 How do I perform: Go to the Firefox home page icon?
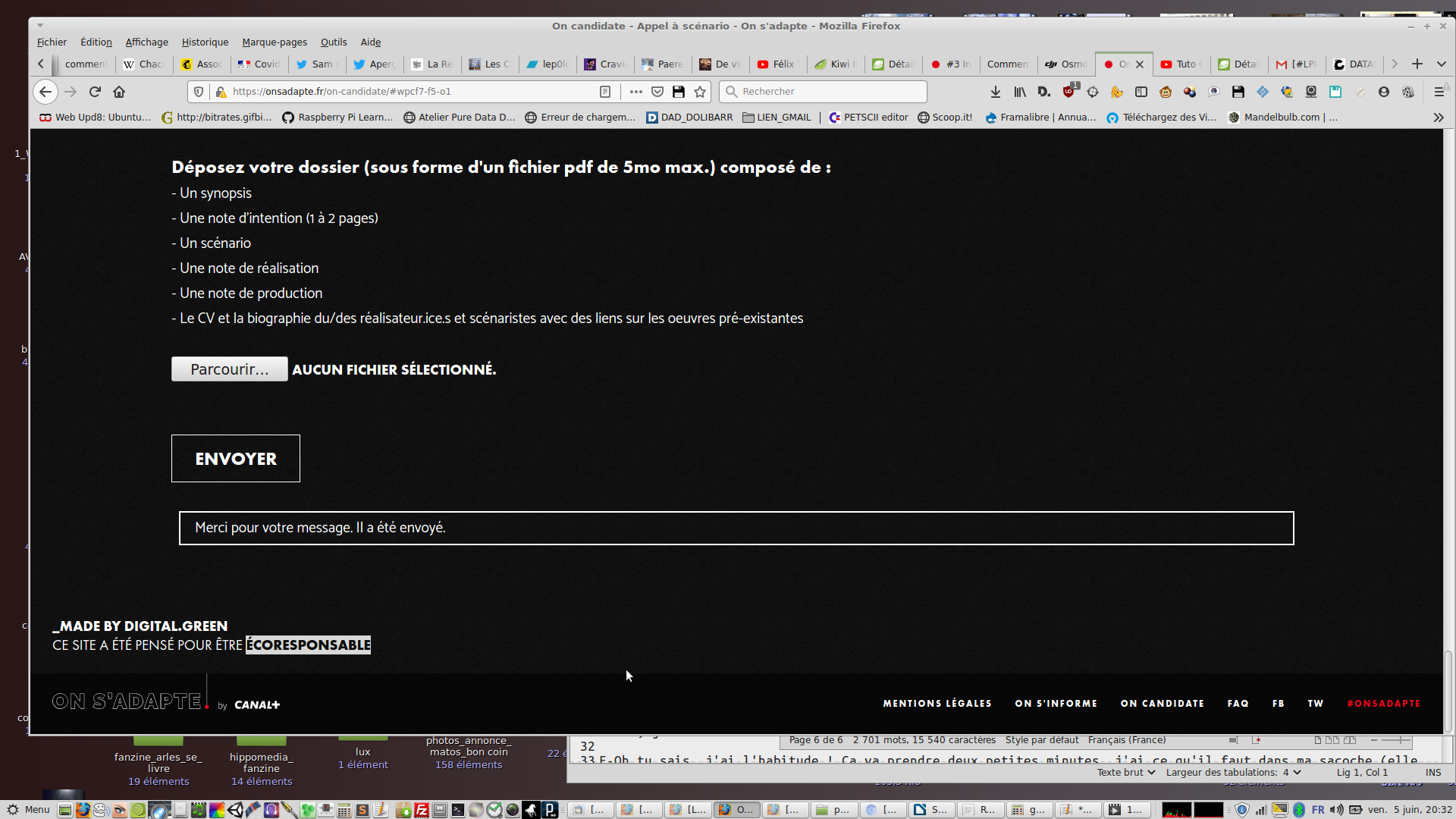pos(119,92)
